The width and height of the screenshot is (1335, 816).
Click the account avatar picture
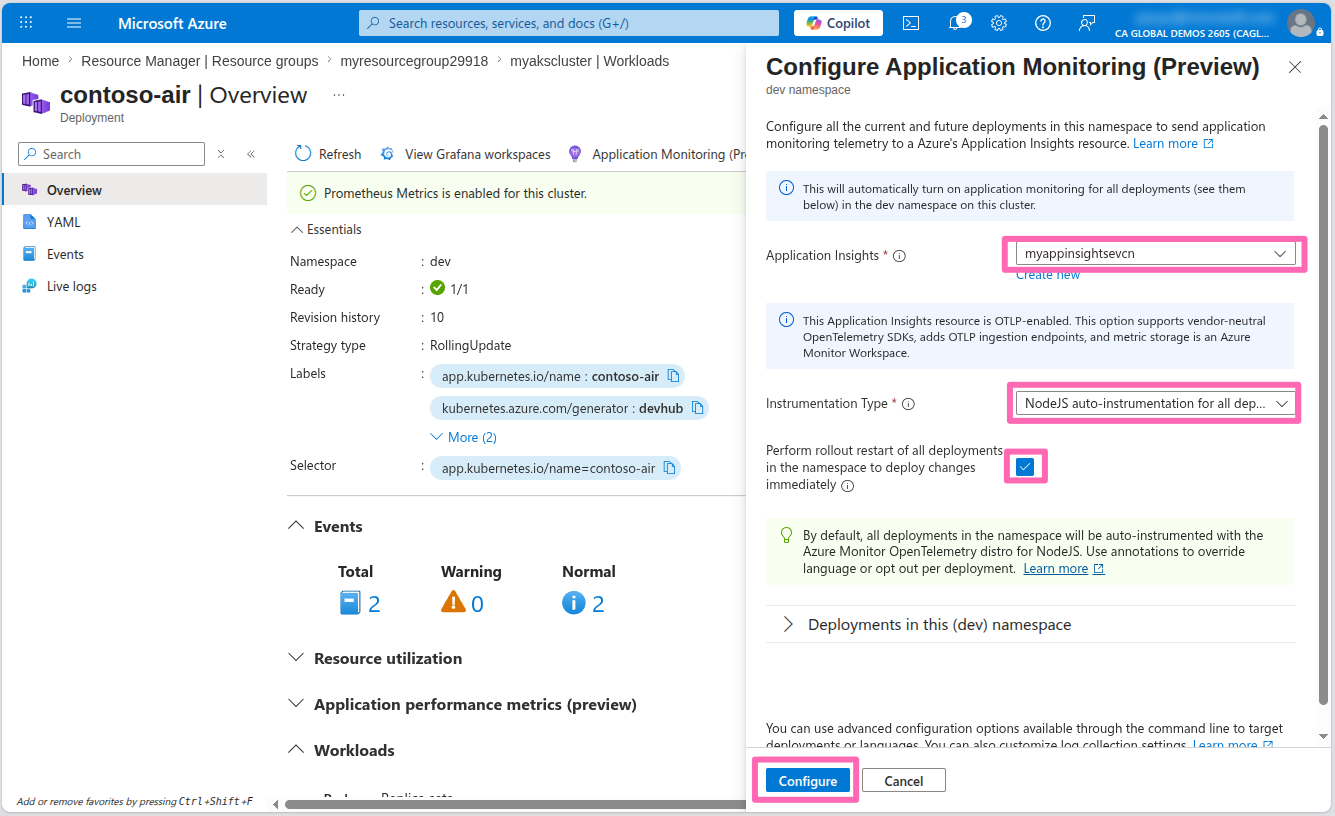1301,22
